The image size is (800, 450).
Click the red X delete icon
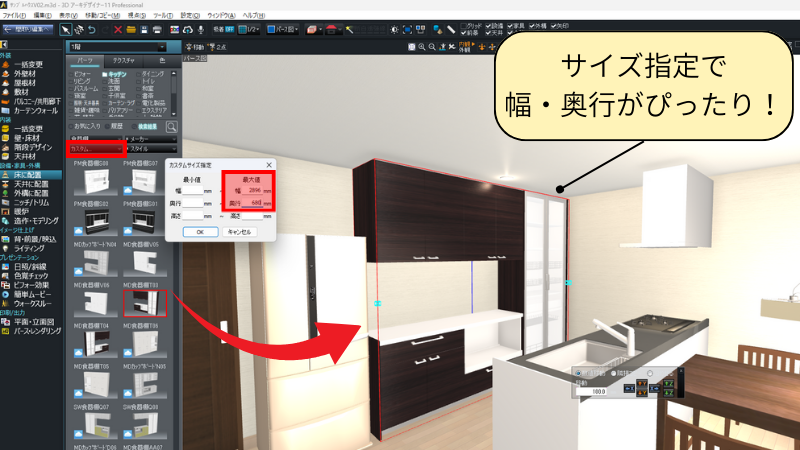118,30
